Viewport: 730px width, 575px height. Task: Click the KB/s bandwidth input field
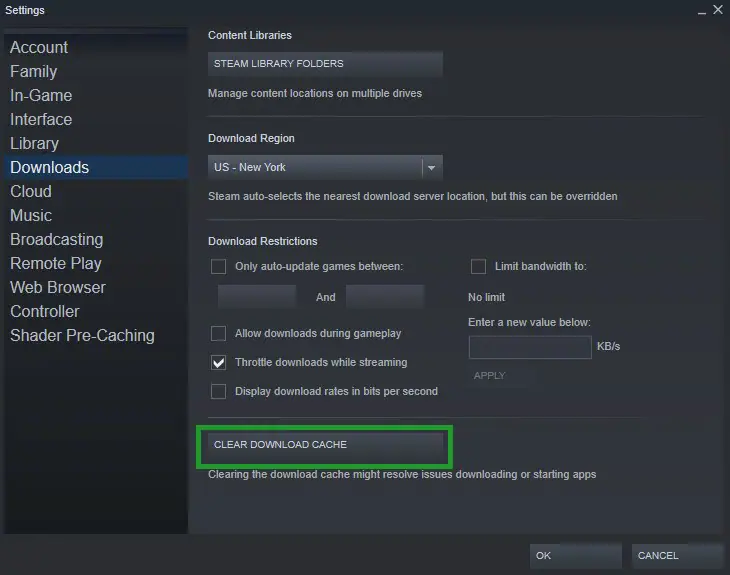[x=530, y=347]
